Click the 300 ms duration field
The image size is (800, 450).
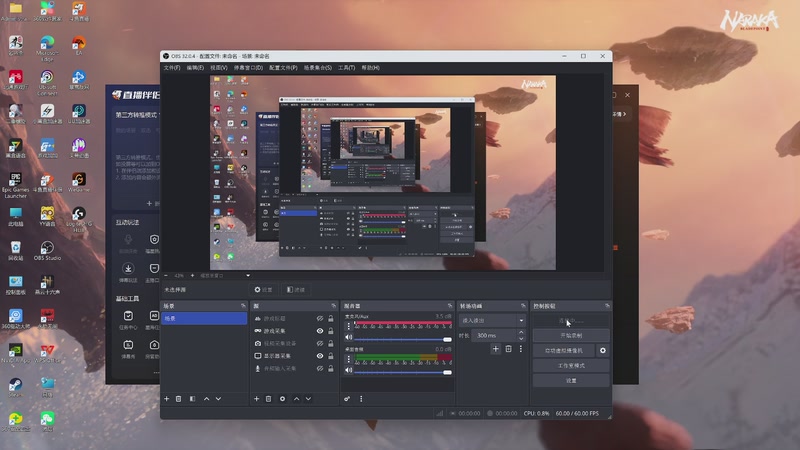494,335
